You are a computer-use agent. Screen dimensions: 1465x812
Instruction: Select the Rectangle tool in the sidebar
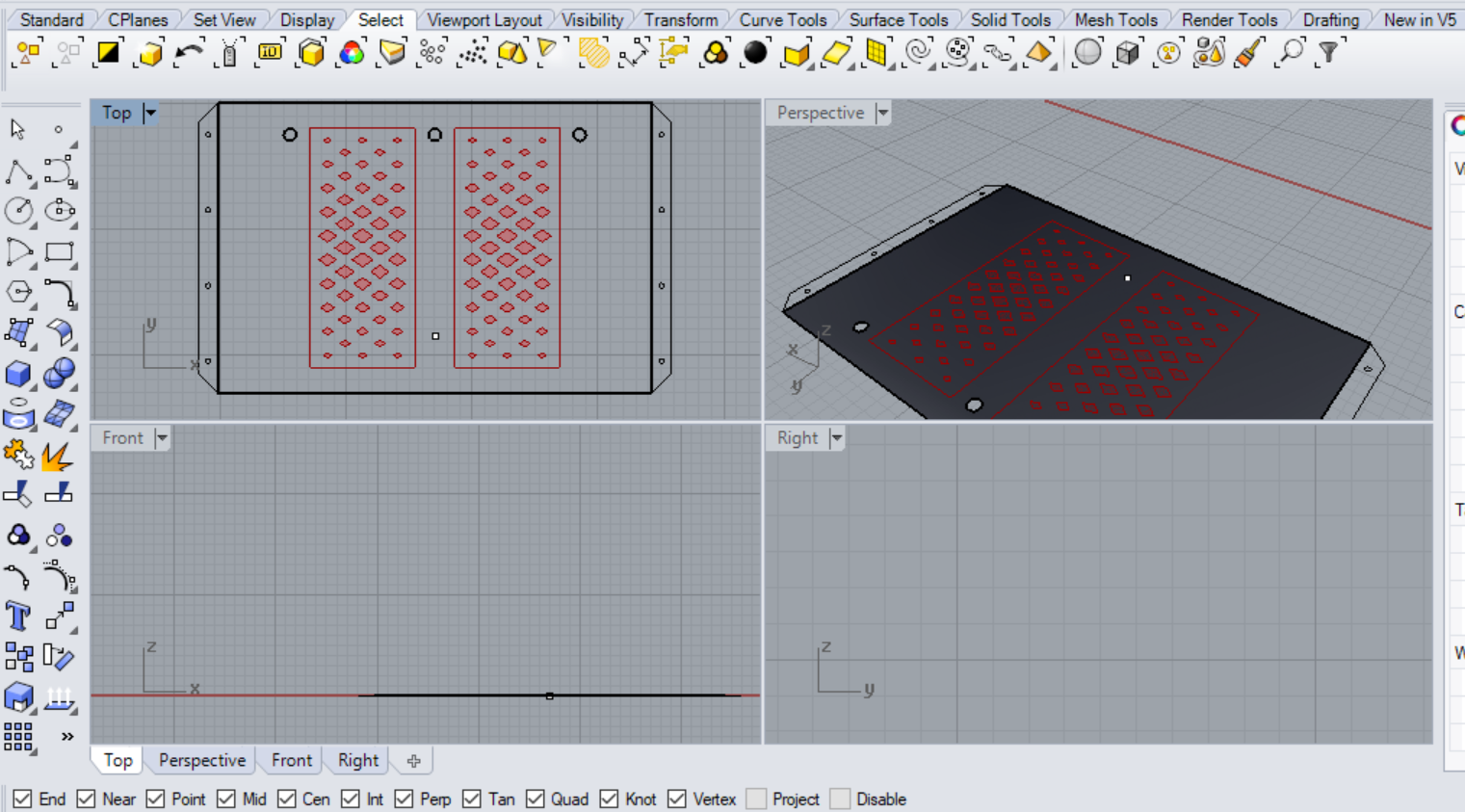[x=60, y=252]
